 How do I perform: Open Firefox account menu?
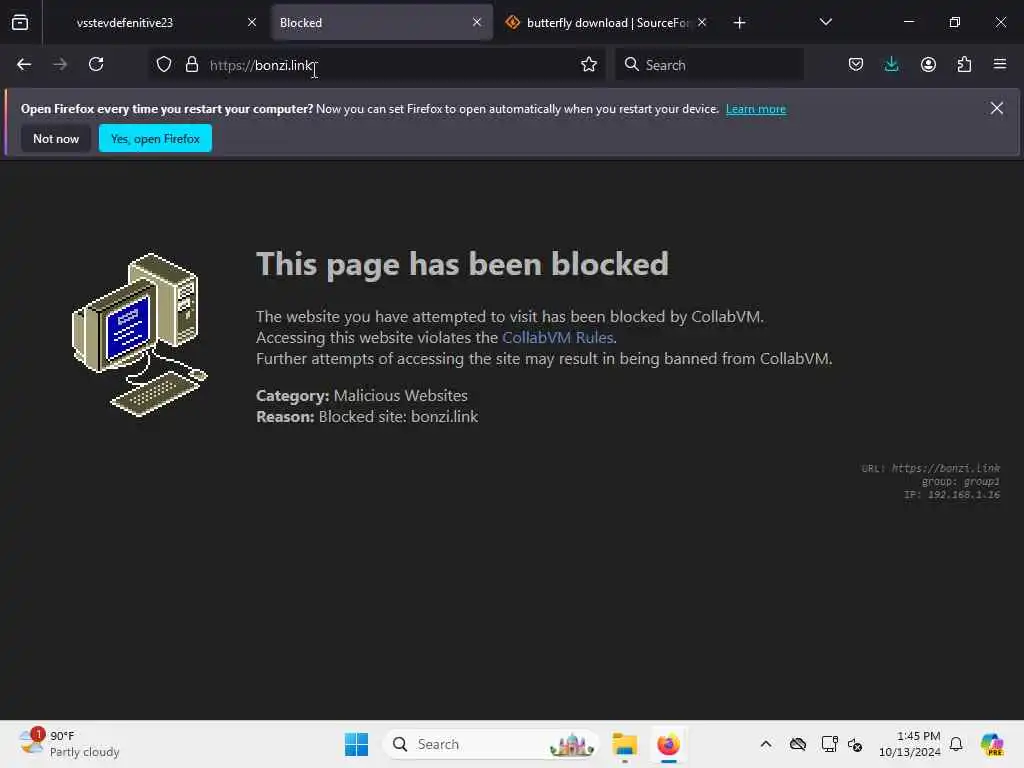928,65
